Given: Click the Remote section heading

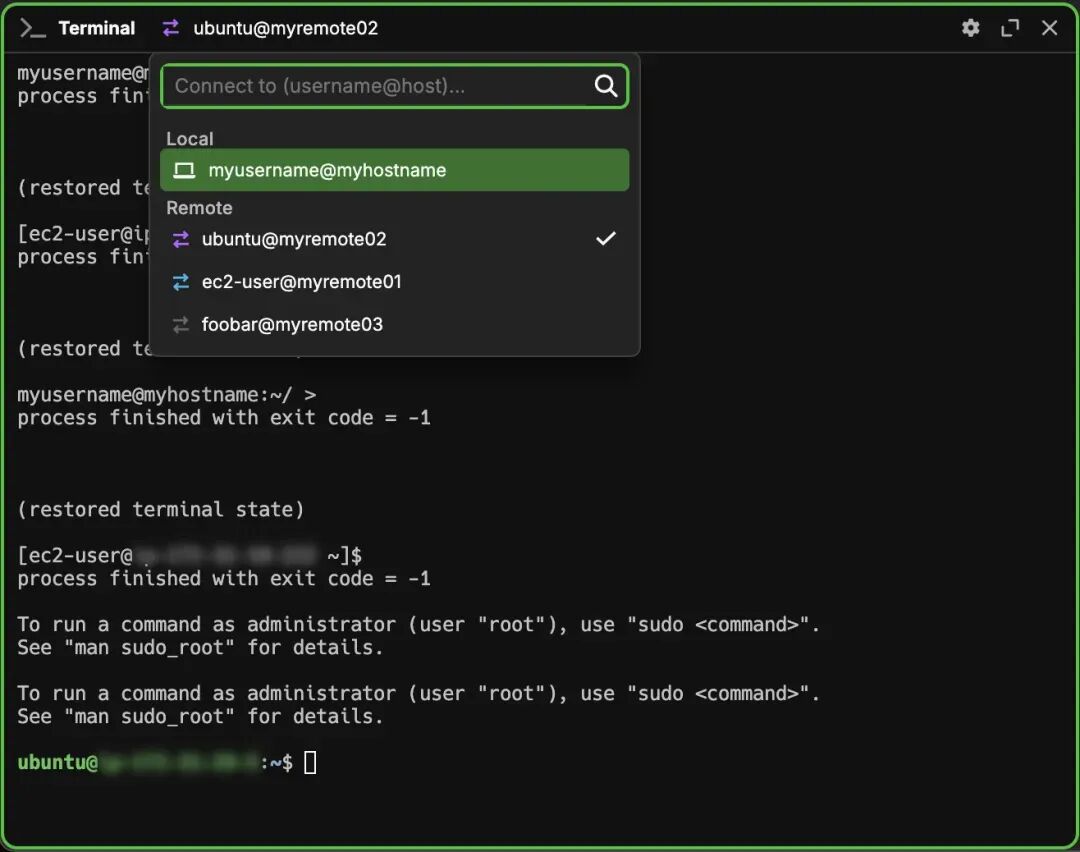Looking at the screenshot, I should point(199,208).
